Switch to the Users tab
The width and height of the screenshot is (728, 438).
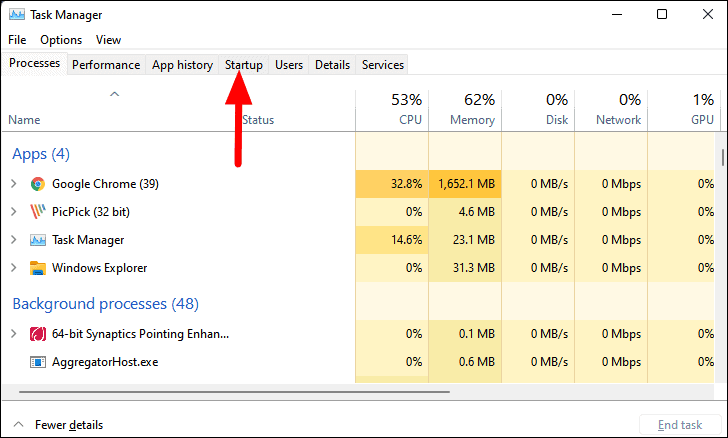click(289, 65)
